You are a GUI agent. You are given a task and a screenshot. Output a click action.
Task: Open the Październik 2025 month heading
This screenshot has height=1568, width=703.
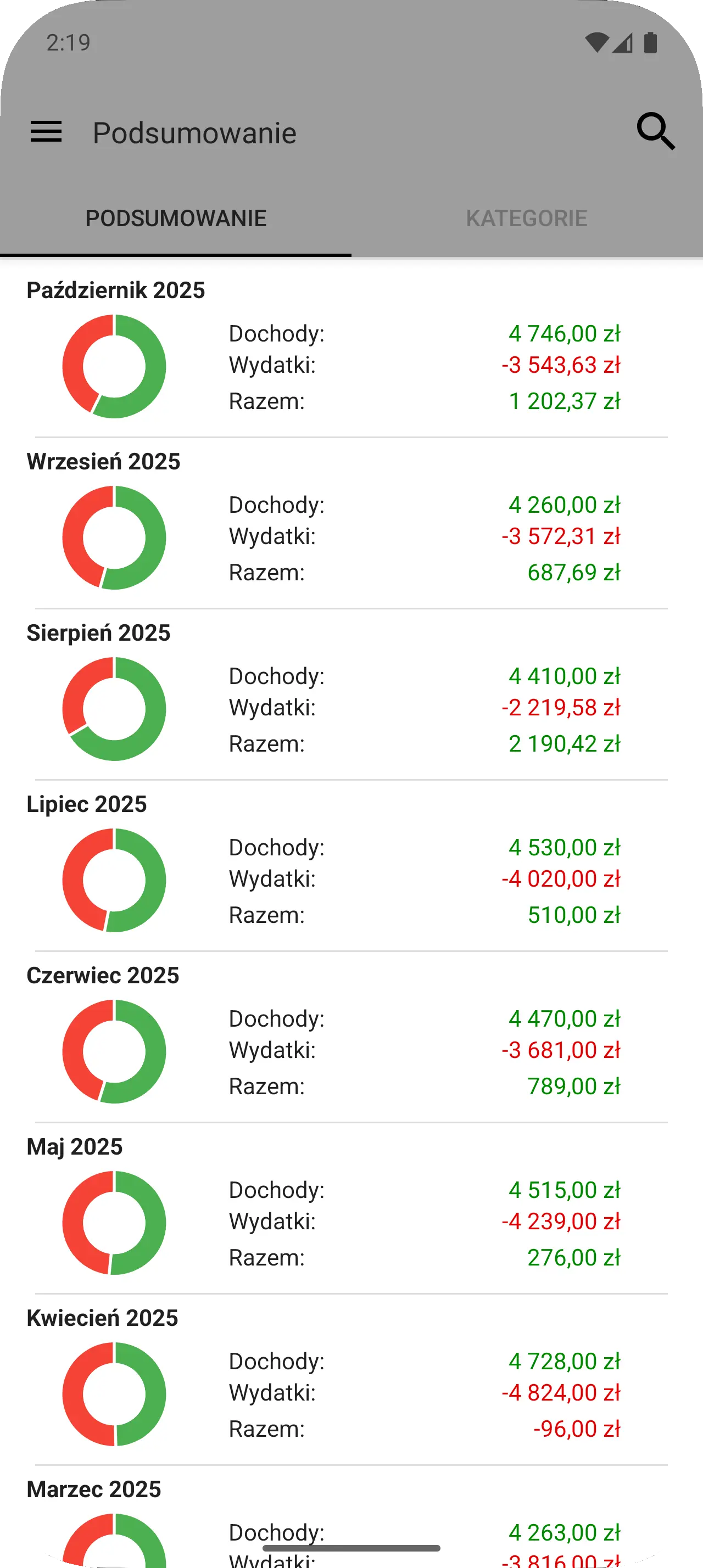tap(116, 290)
